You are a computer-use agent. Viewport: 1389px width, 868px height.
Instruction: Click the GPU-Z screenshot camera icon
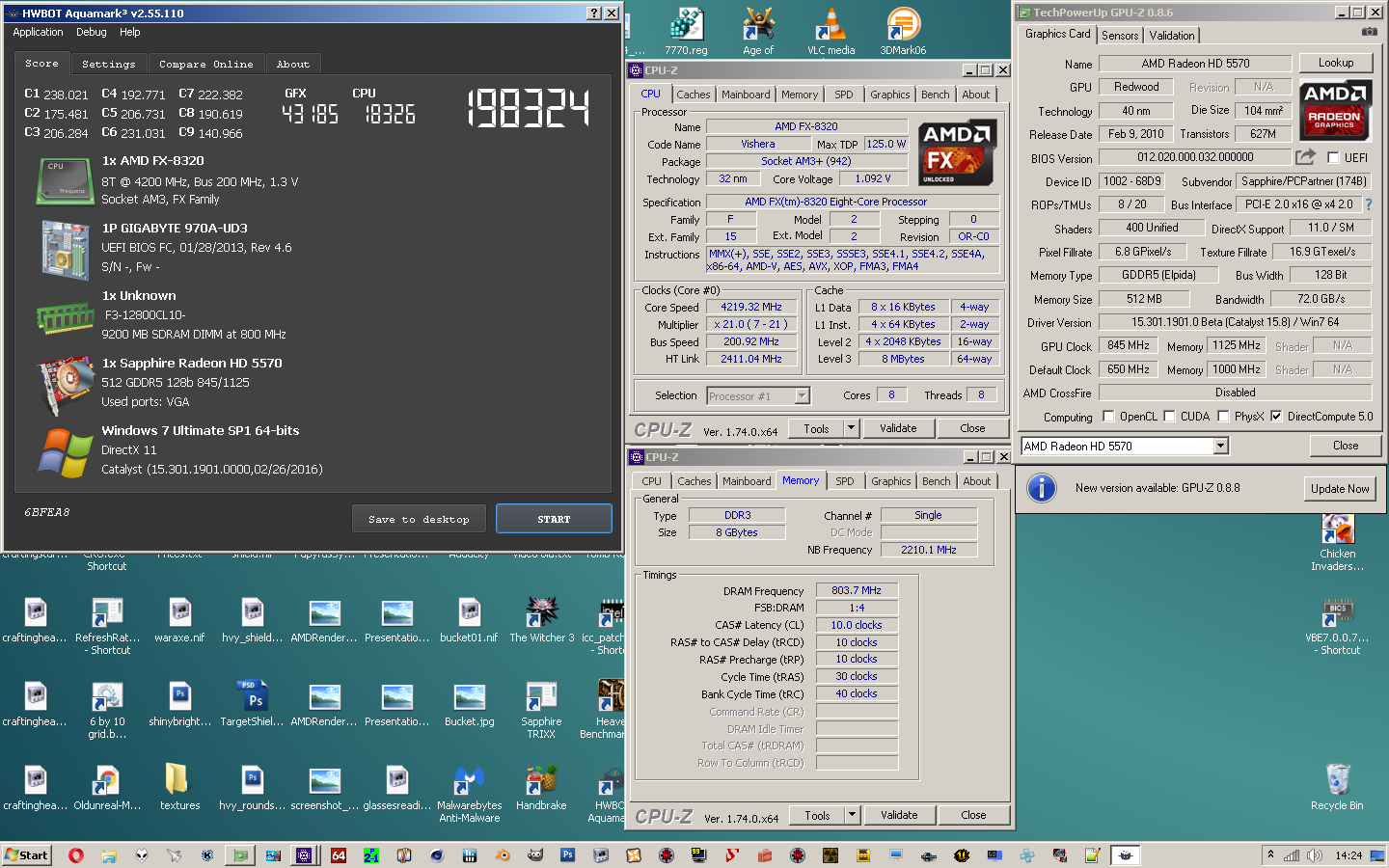tap(1370, 32)
